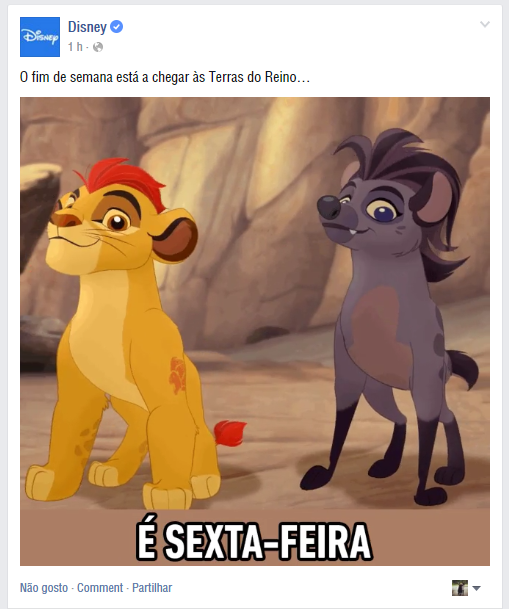Open the Disney page profile picture
The height and width of the screenshot is (609, 509).
(x=40, y=37)
